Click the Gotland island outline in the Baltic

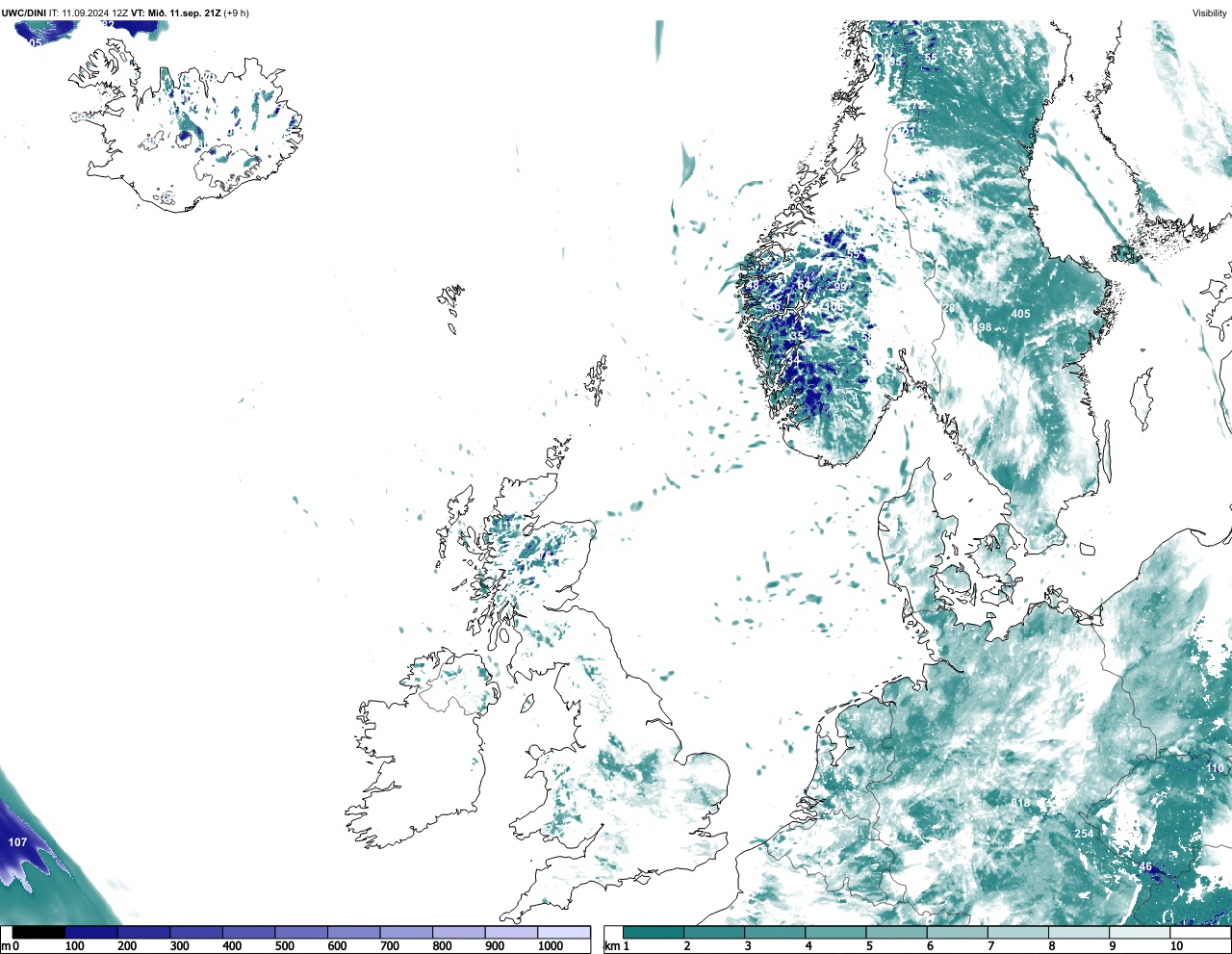pyautogui.click(x=1143, y=398)
